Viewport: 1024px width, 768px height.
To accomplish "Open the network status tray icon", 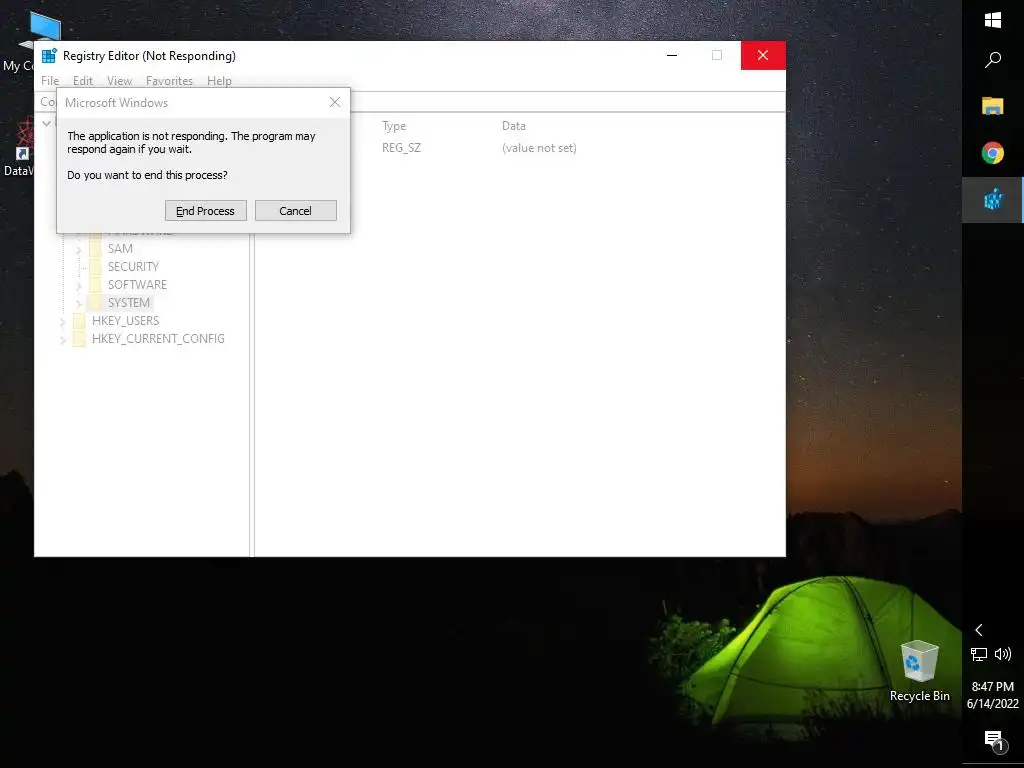I will pos(979,654).
